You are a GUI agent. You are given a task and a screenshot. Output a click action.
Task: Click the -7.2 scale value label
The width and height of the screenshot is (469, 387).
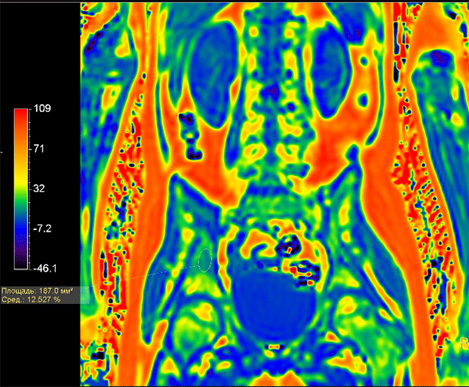tap(42, 229)
